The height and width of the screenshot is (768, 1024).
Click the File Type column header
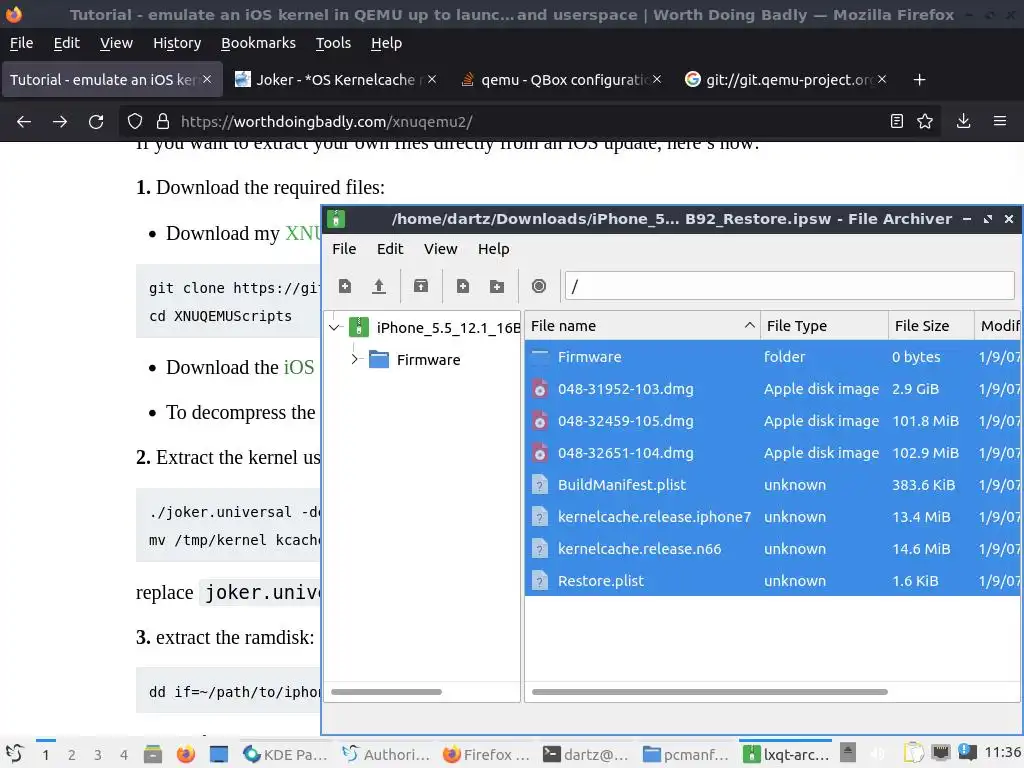pos(824,325)
